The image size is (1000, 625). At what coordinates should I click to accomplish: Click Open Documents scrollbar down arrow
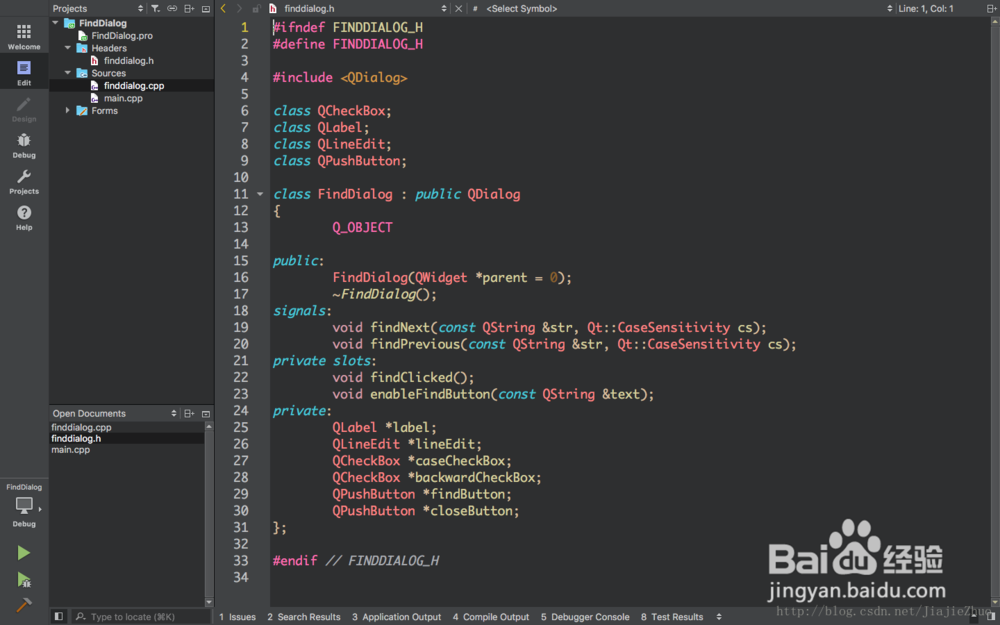209,602
